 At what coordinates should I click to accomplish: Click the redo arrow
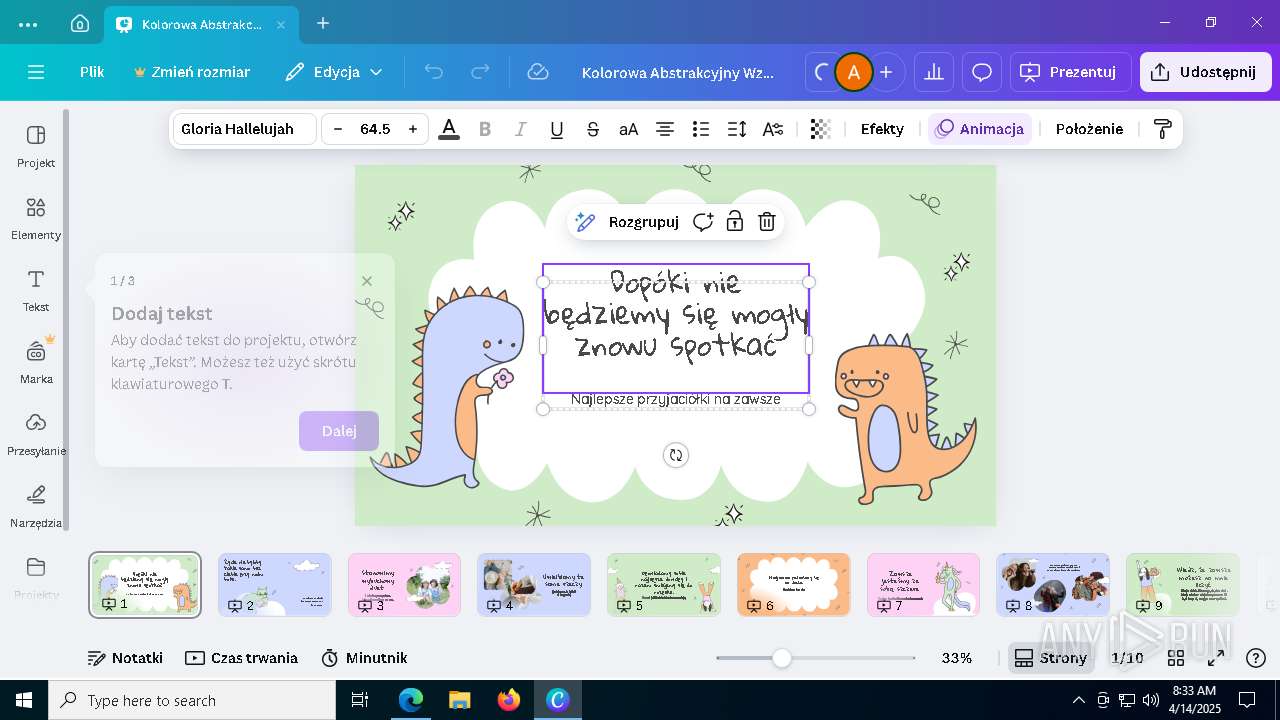tap(480, 72)
